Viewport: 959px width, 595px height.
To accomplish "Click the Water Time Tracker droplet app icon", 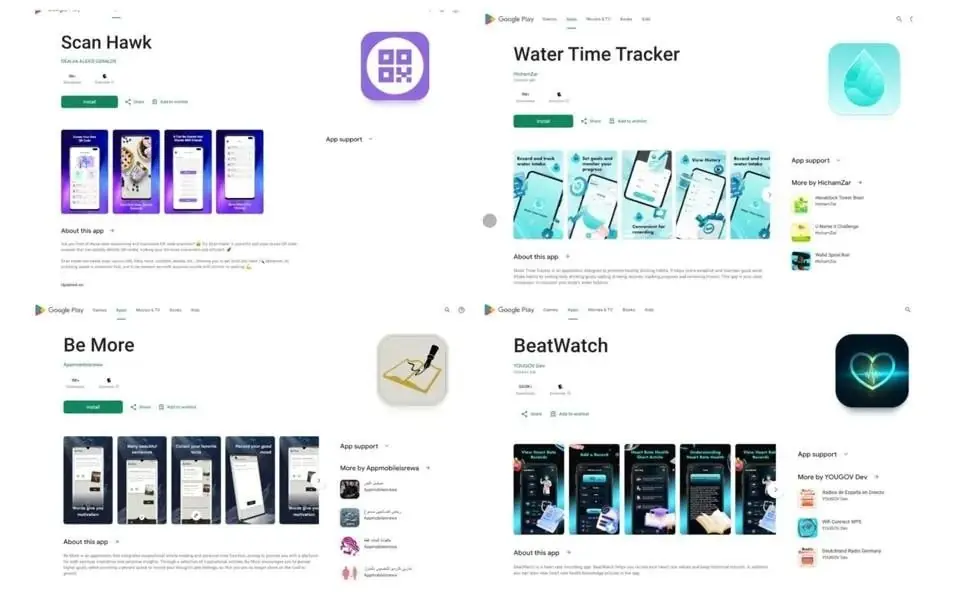I will pos(864,79).
